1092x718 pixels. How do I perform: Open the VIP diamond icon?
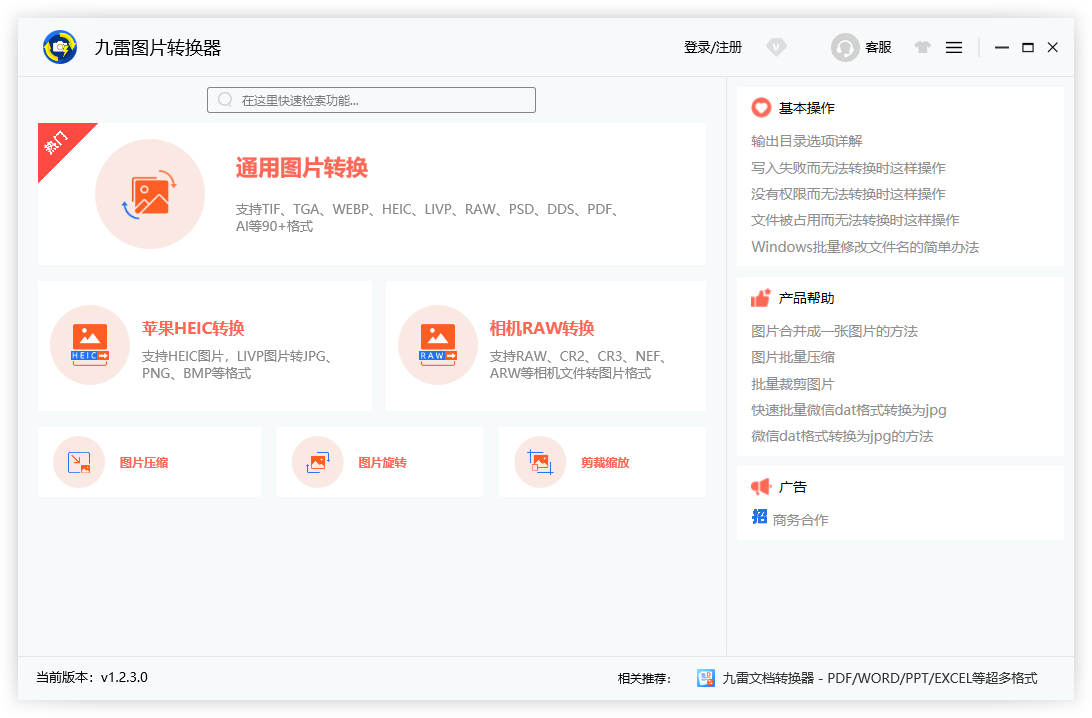click(x=777, y=47)
